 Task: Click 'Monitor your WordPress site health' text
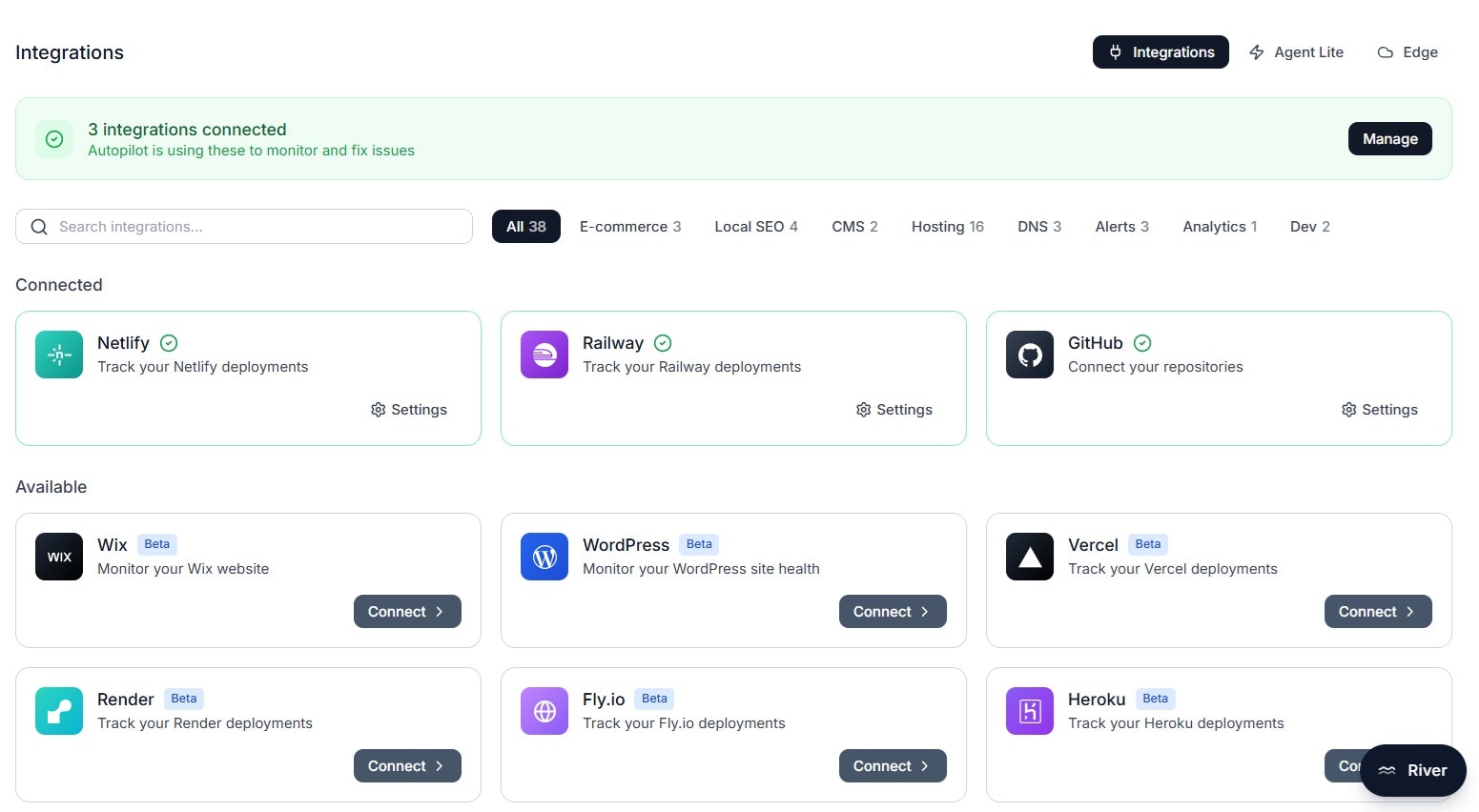tap(701, 569)
